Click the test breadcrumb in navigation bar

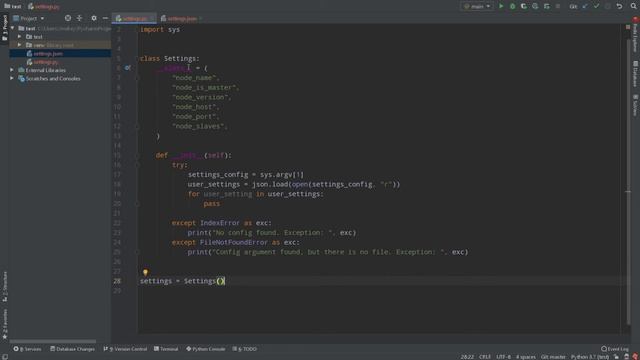click(x=13, y=7)
